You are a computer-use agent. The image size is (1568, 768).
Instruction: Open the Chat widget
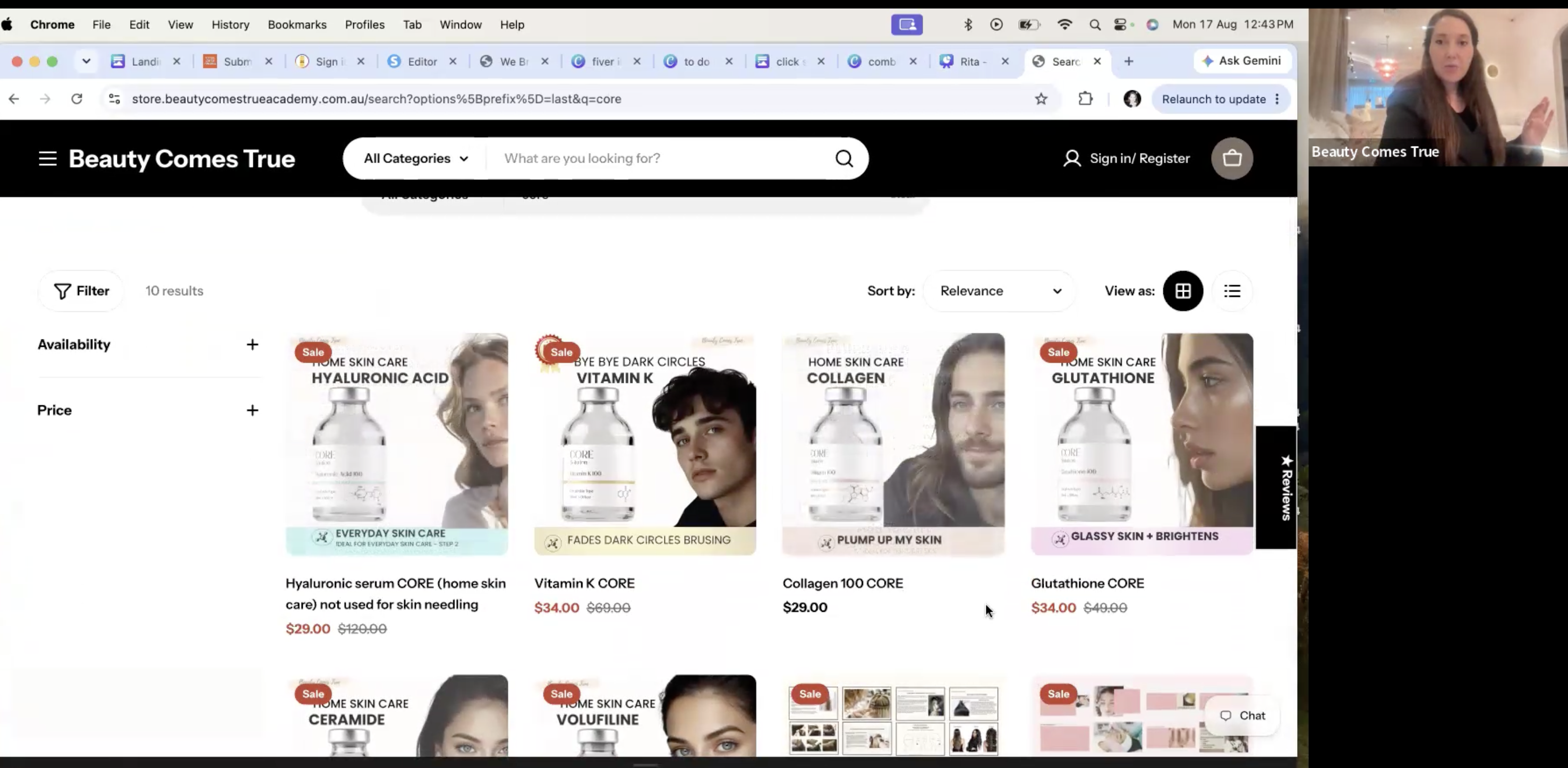(1242, 715)
